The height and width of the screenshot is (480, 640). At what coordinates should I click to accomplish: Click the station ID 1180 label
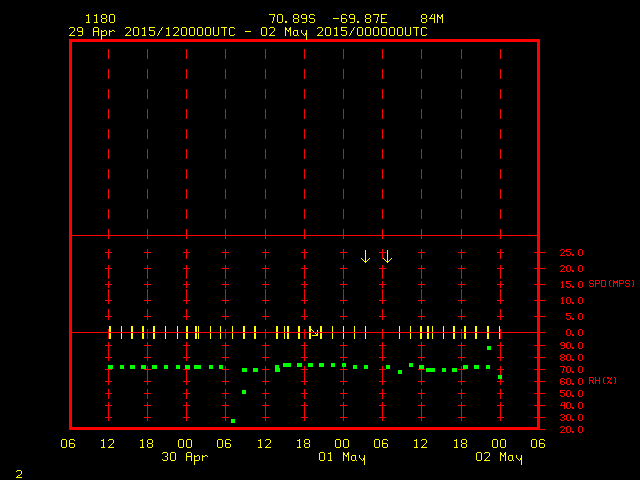[x=100, y=19]
